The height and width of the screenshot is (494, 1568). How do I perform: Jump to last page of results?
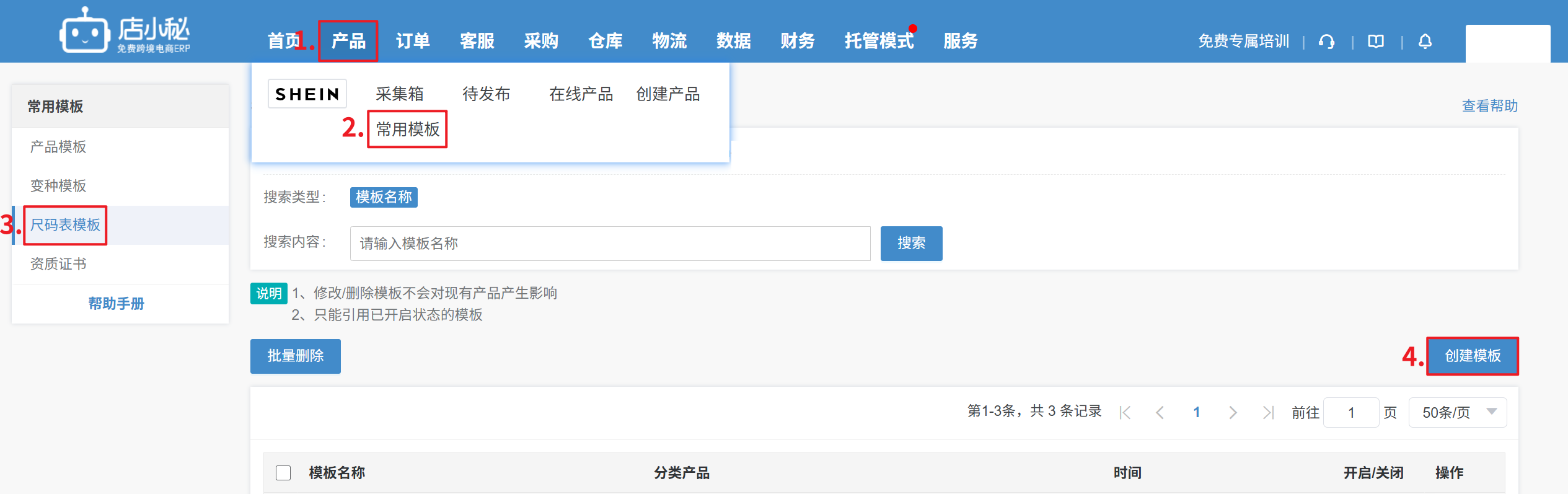(x=1268, y=413)
